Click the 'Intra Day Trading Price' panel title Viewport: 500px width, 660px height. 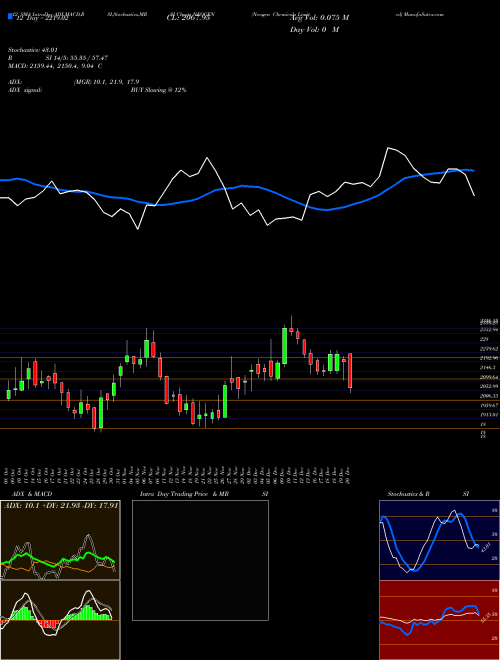pyautogui.click(x=174, y=494)
